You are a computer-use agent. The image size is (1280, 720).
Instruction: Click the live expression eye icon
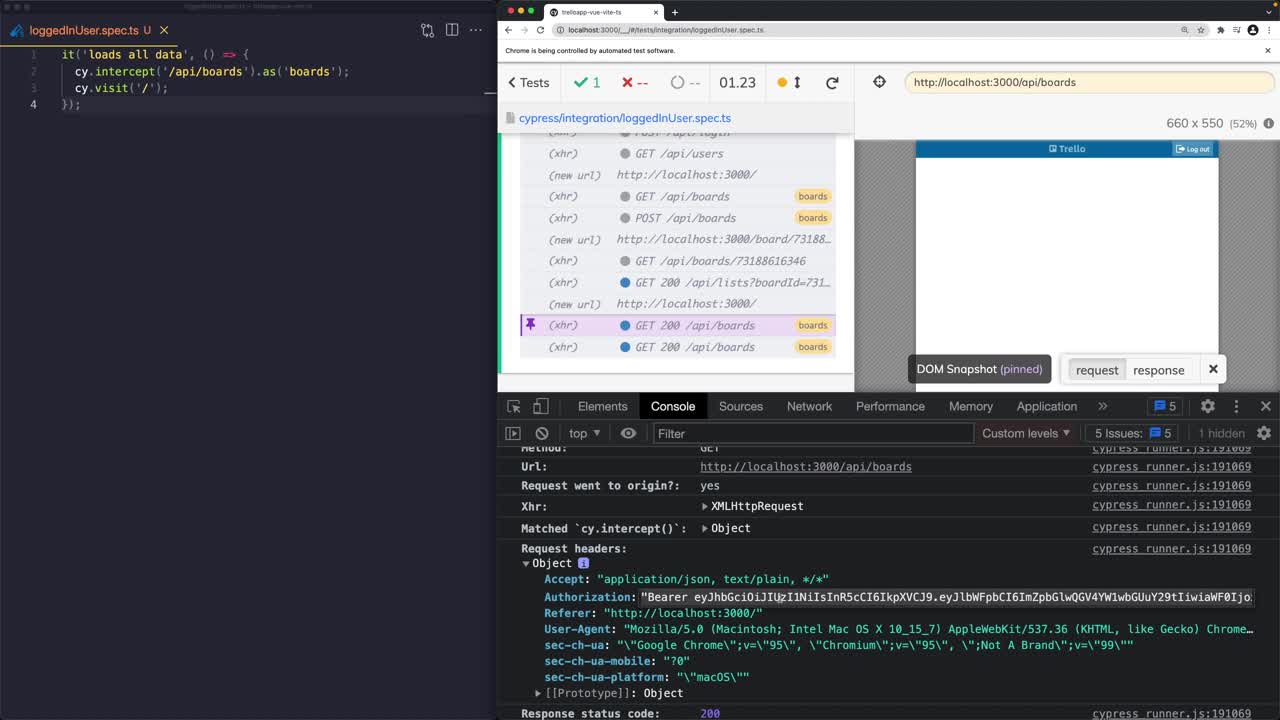628,433
